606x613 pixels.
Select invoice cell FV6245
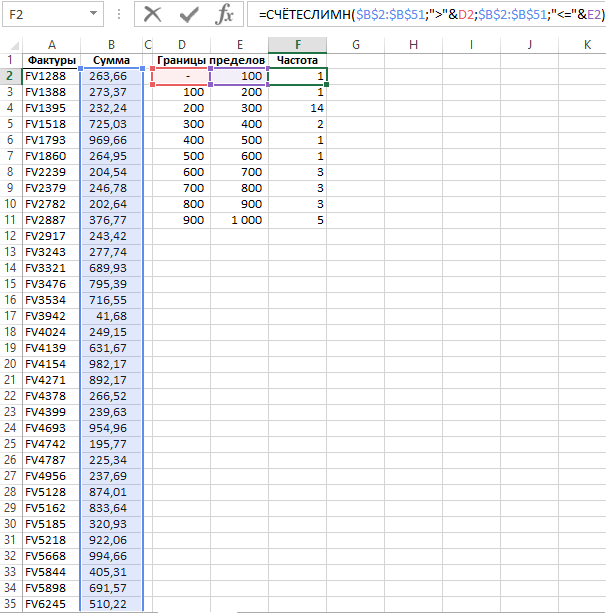[51, 604]
